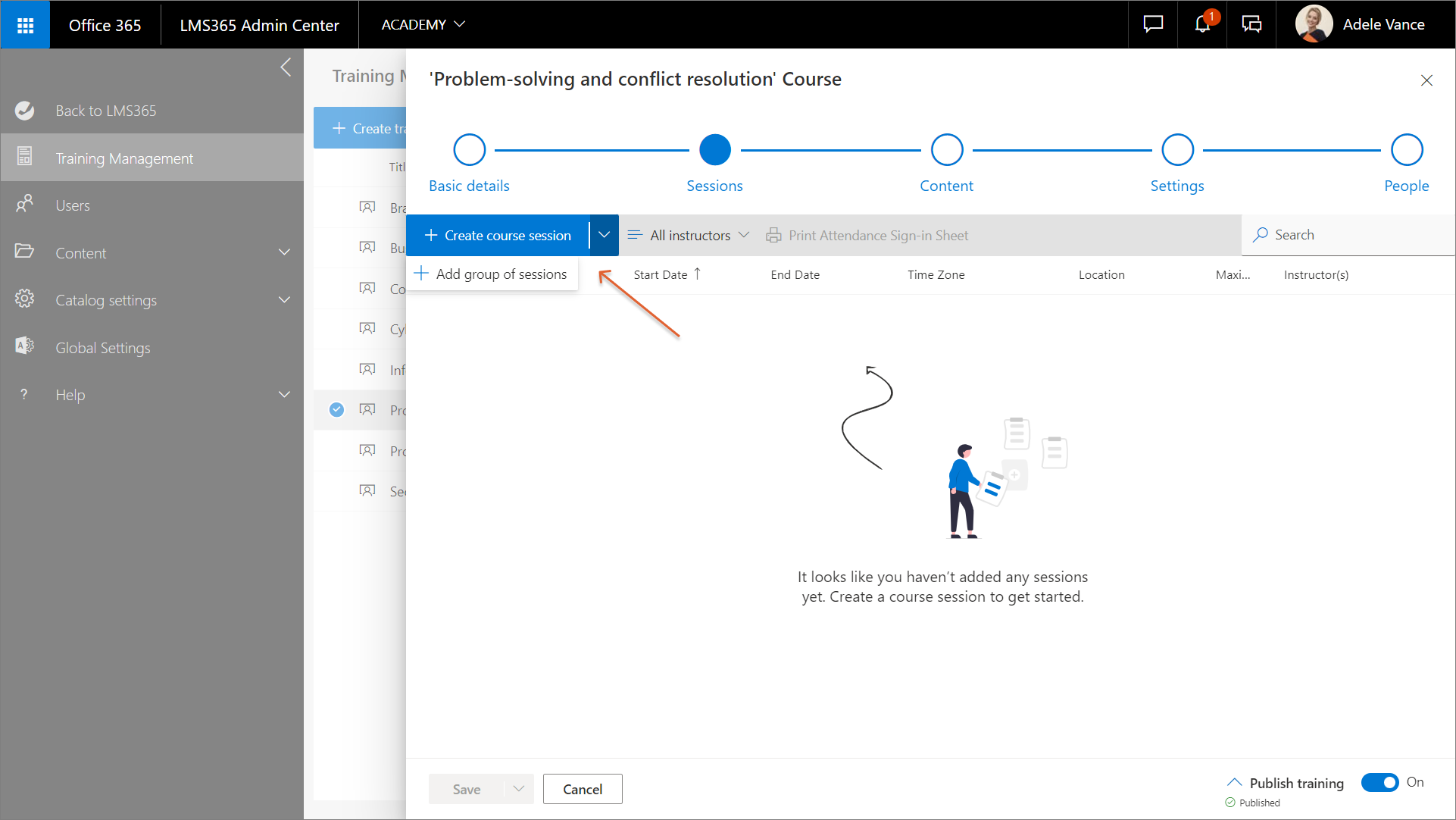Image resolution: width=1456 pixels, height=820 pixels.
Task: Click the Global Settings sidebar icon
Action: click(25, 346)
